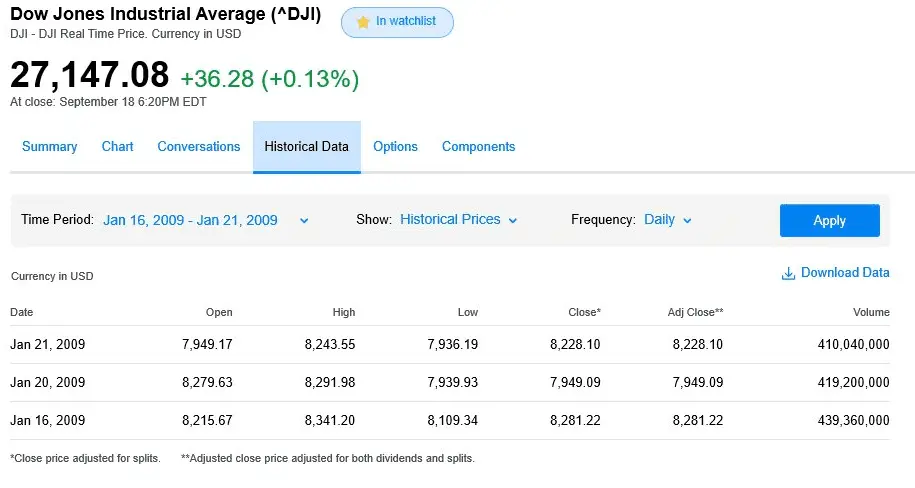Switch to the Summary tab
This screenshot has width=915, height=488.
[49, 147]
